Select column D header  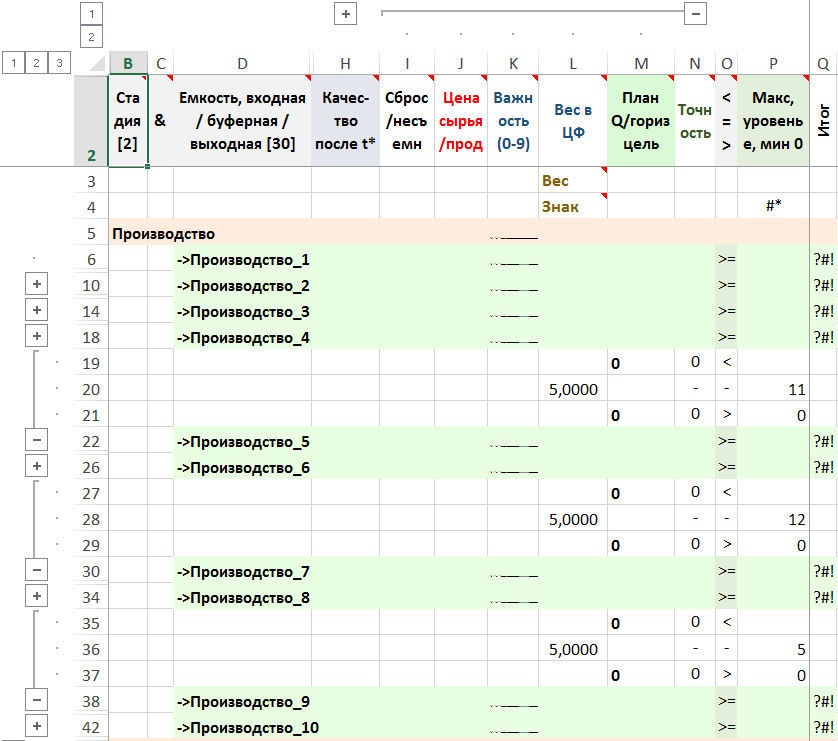242,64
